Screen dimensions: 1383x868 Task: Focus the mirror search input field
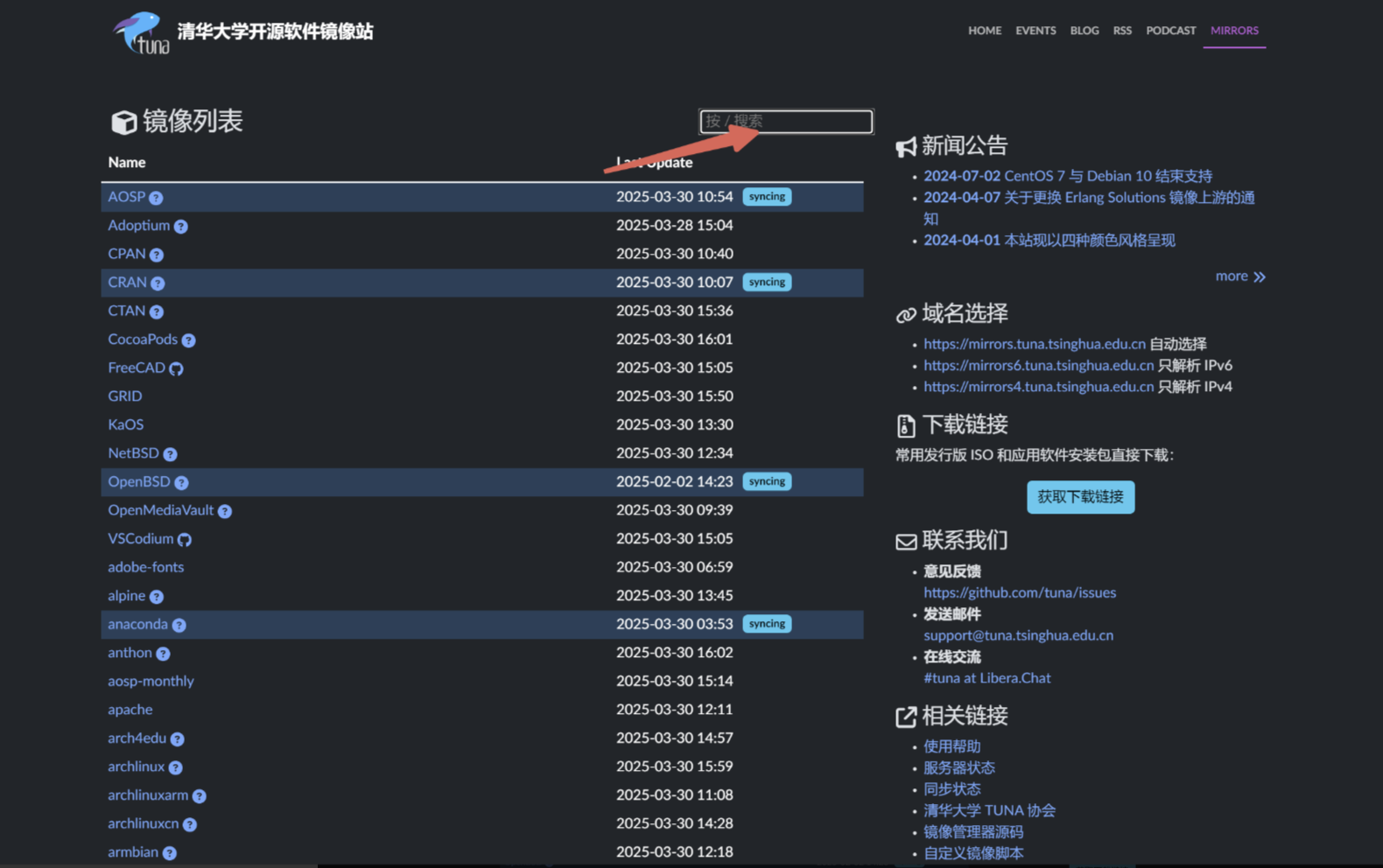[x=786, y=122]
